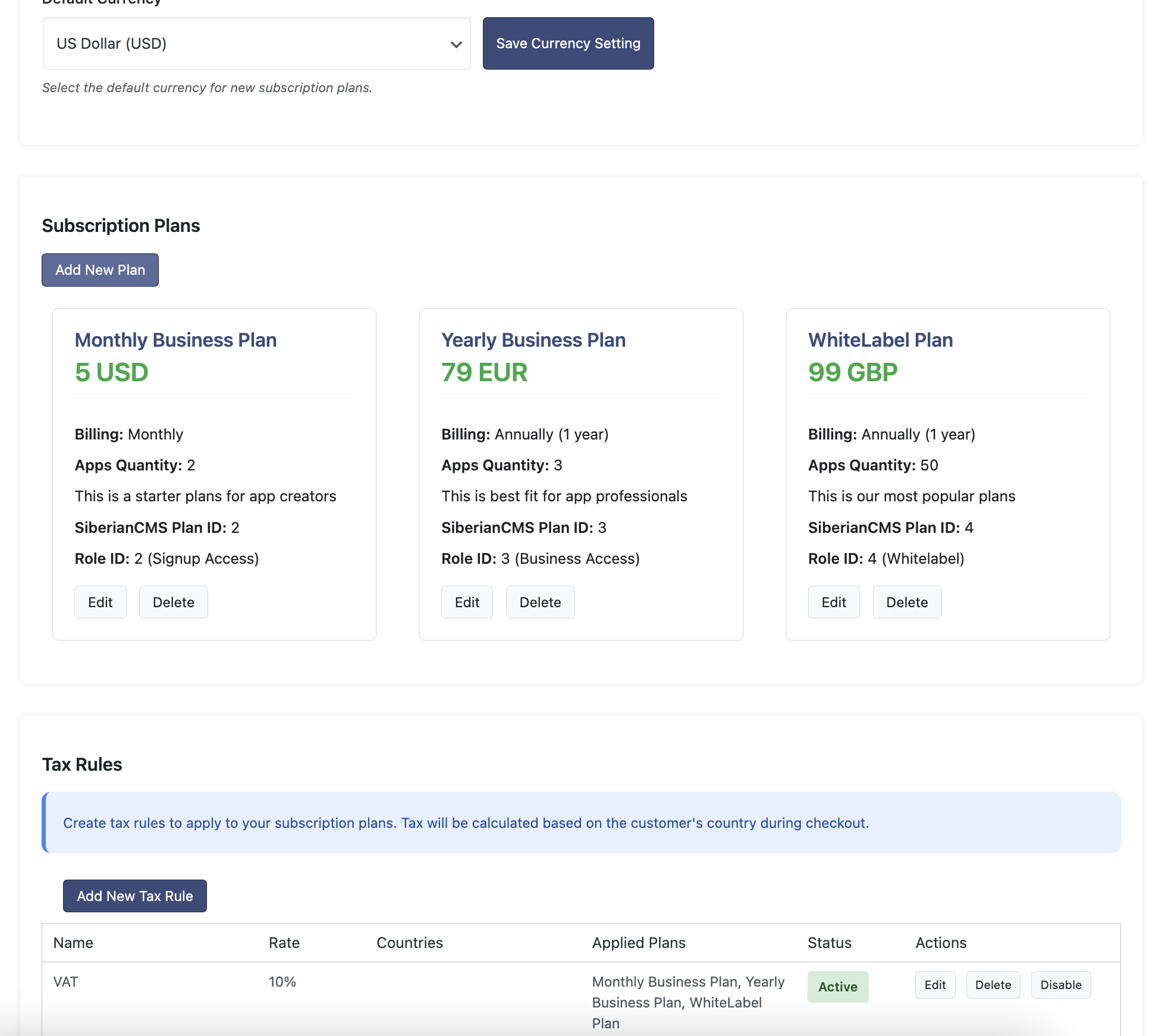Click the Active status badge
The height and width of the screenshot is (1036, 1162).
838,987
